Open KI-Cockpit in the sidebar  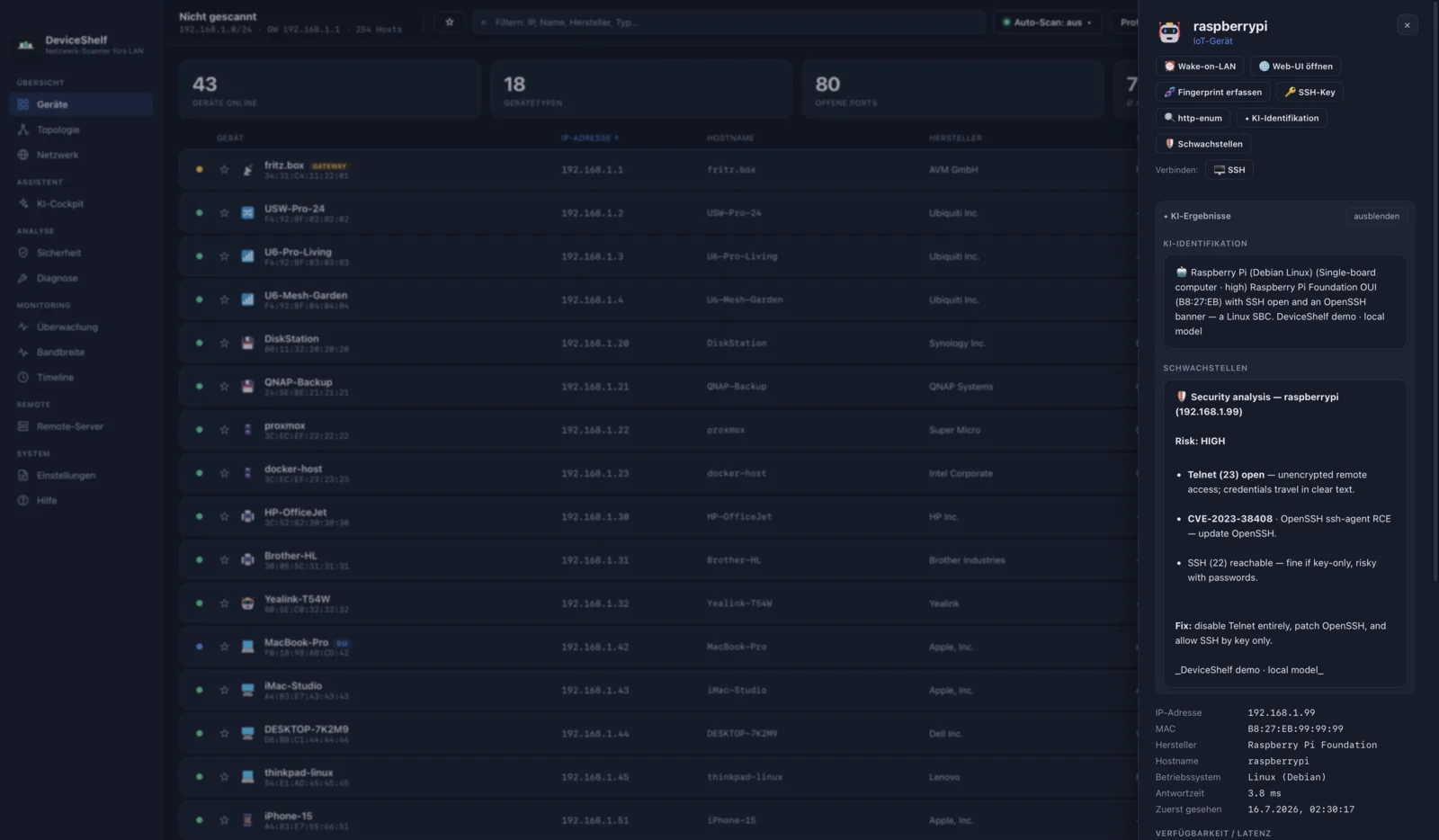point(81,204)
